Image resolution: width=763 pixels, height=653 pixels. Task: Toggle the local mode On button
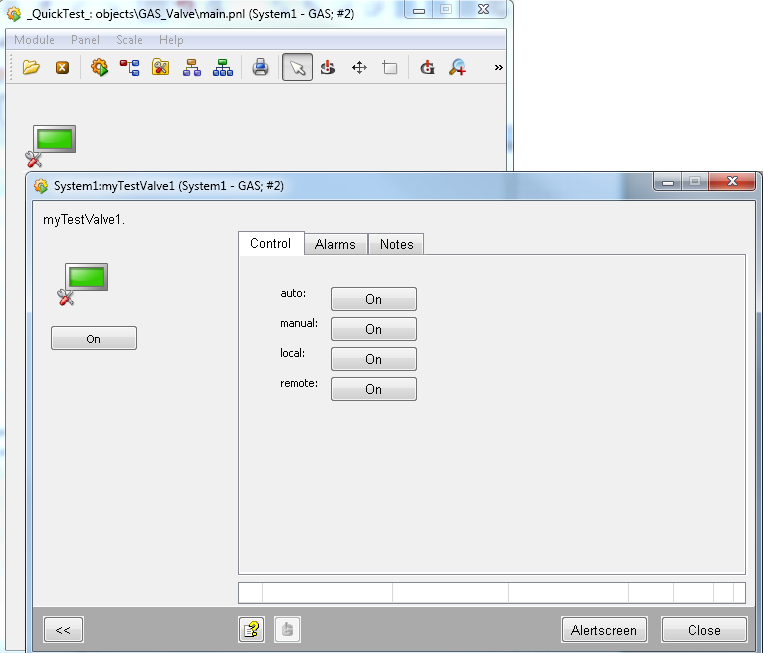point(373,359)
